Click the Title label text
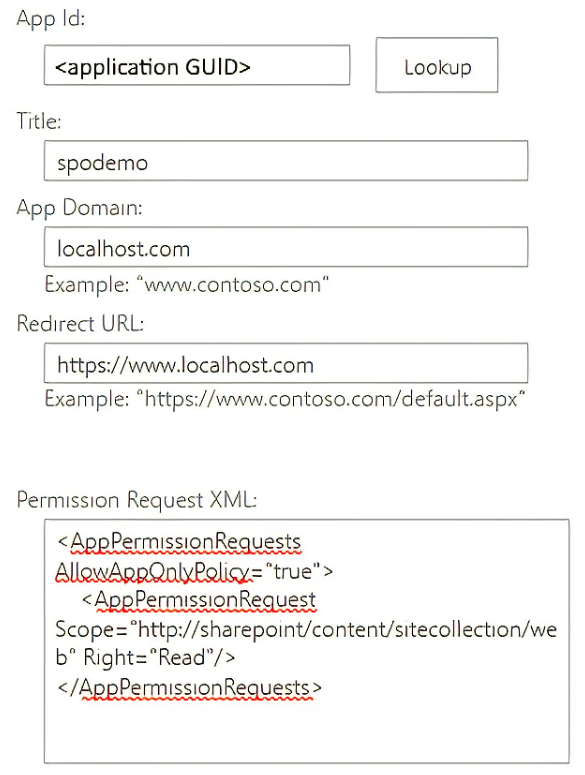Viewport: 585px width, 775px height. point(39,121)
